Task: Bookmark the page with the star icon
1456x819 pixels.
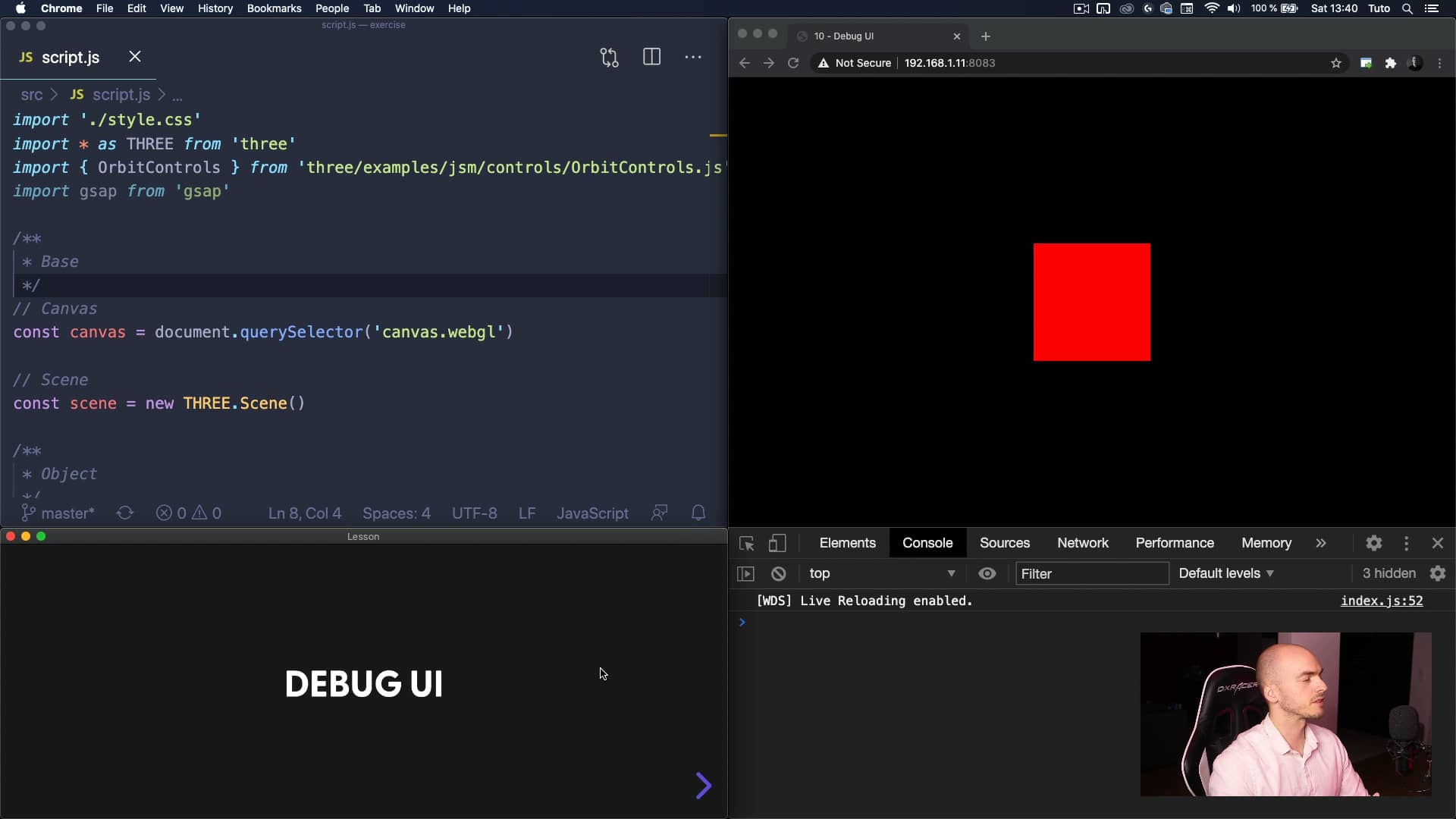Action: [x=1336, y=63]
